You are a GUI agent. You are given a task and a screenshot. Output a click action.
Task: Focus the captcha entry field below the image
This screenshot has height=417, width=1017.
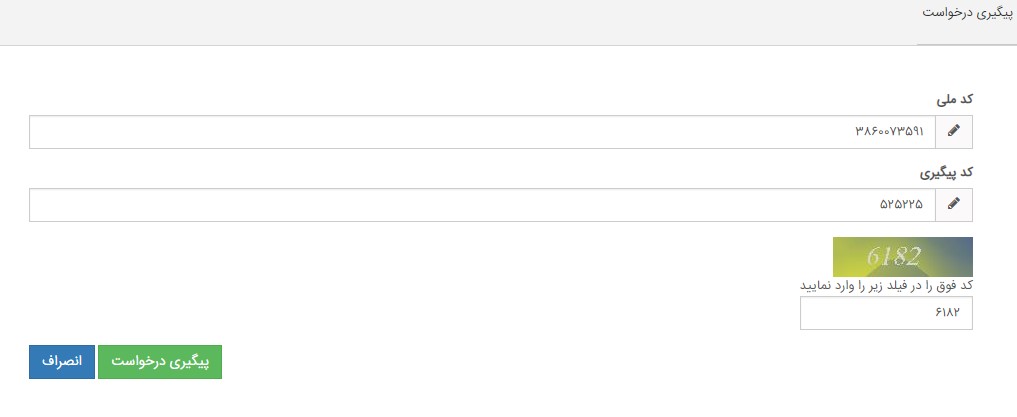(x=886, y=313)
